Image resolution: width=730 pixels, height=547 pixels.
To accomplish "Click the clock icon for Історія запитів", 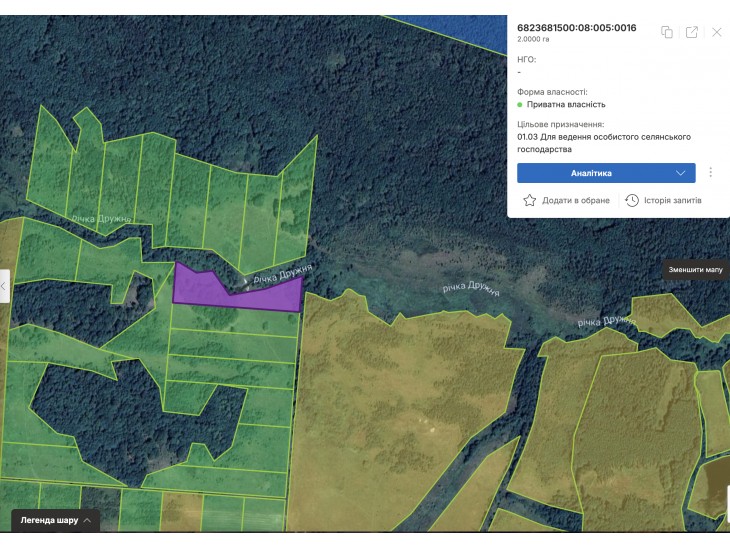I will 632,200.
